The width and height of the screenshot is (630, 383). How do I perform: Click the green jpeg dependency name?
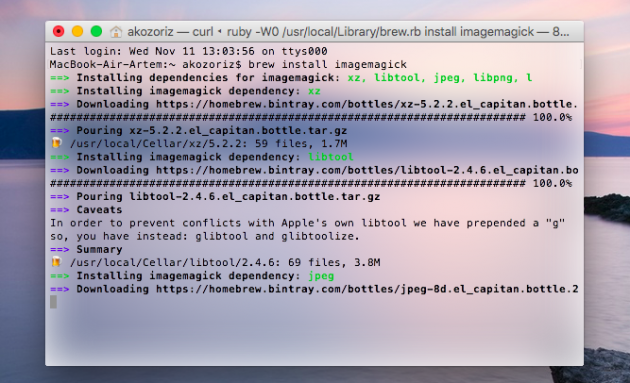click(x=321, y=276)
